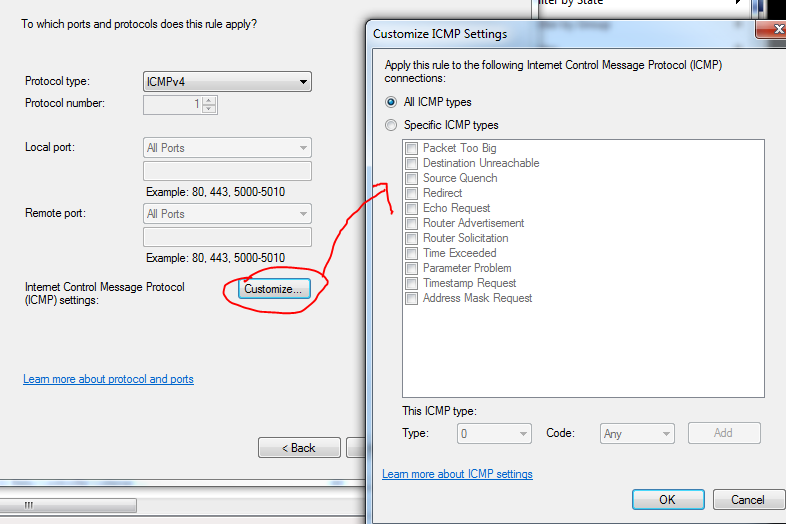Toggle the Router Advertisement checkbox
The height and width of the screenshot is (524, 786).
(x=411, y=223)
